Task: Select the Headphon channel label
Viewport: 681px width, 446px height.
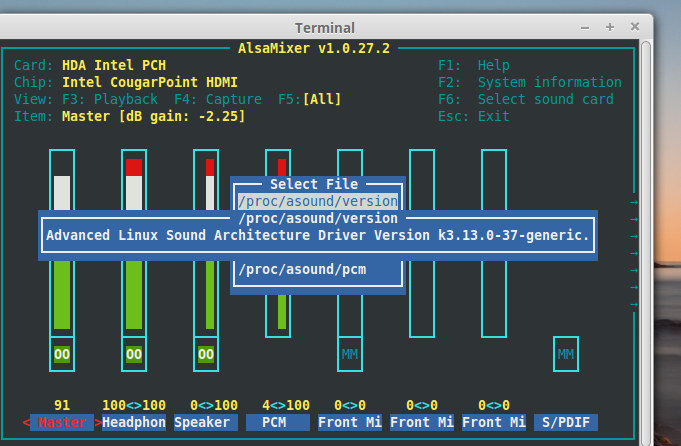Action: coord(134,423)
